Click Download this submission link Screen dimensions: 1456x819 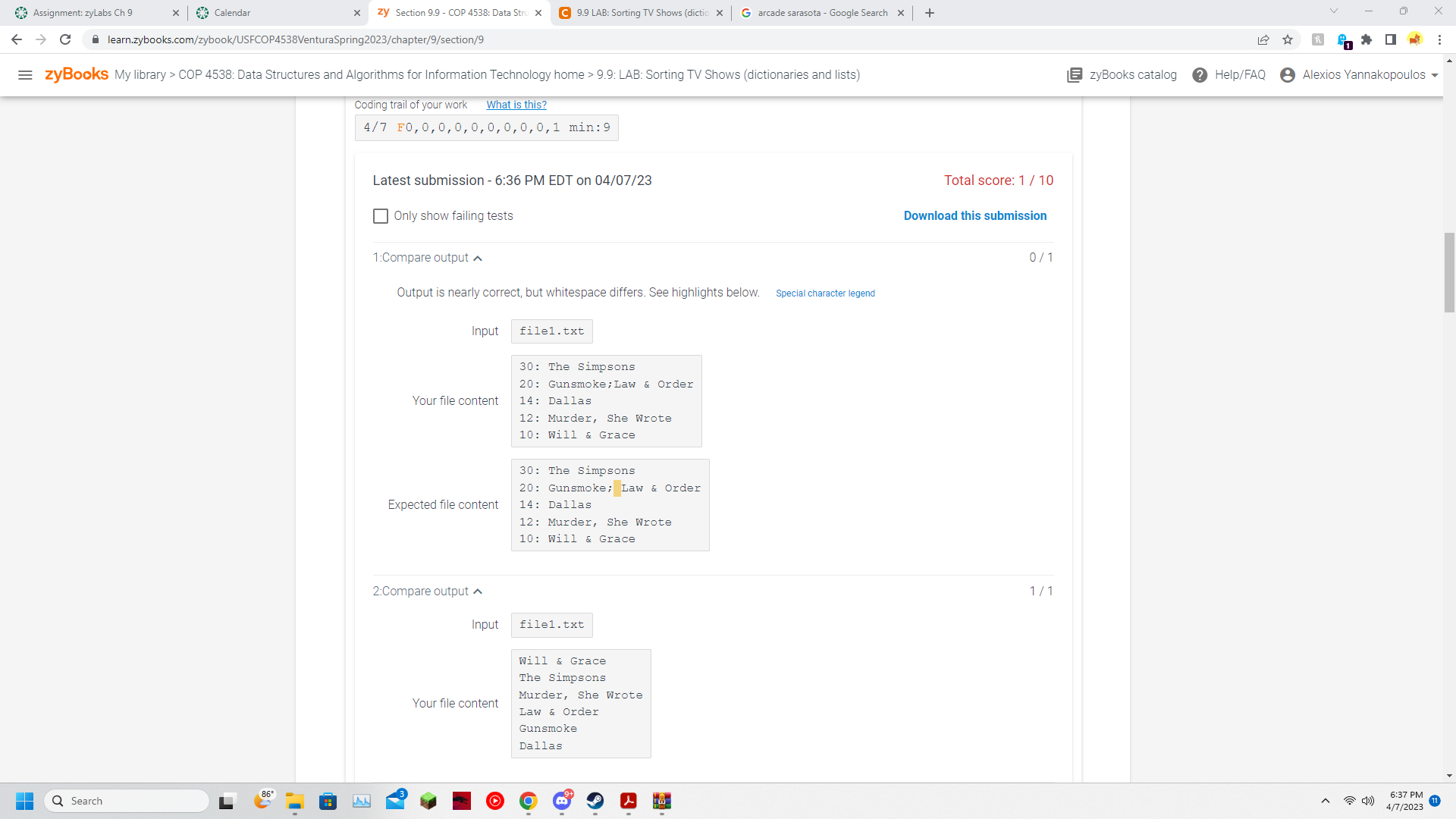(974, 216)
